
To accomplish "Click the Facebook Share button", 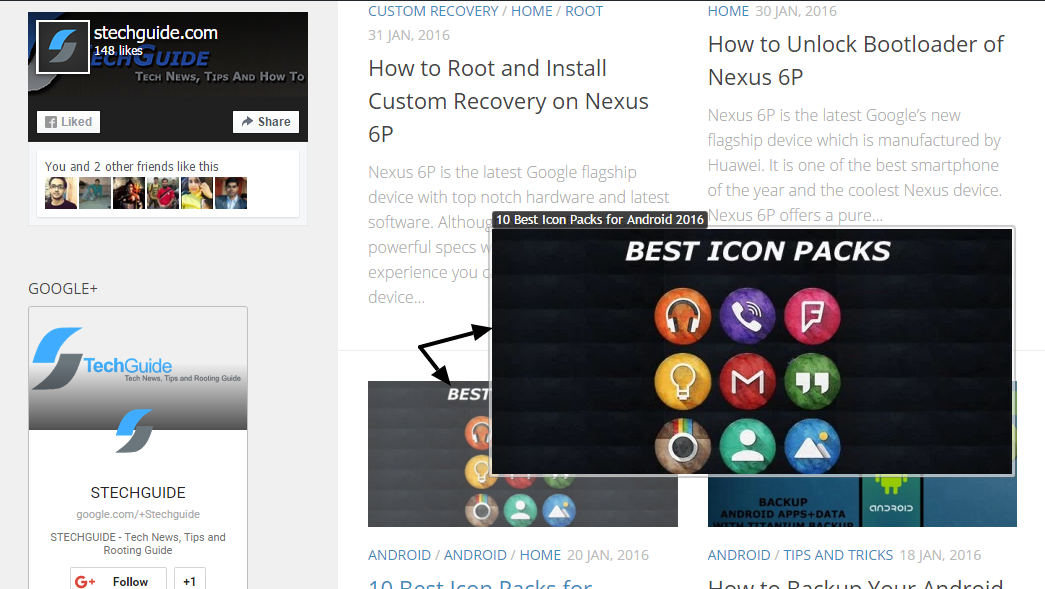I will click(266, 122).
